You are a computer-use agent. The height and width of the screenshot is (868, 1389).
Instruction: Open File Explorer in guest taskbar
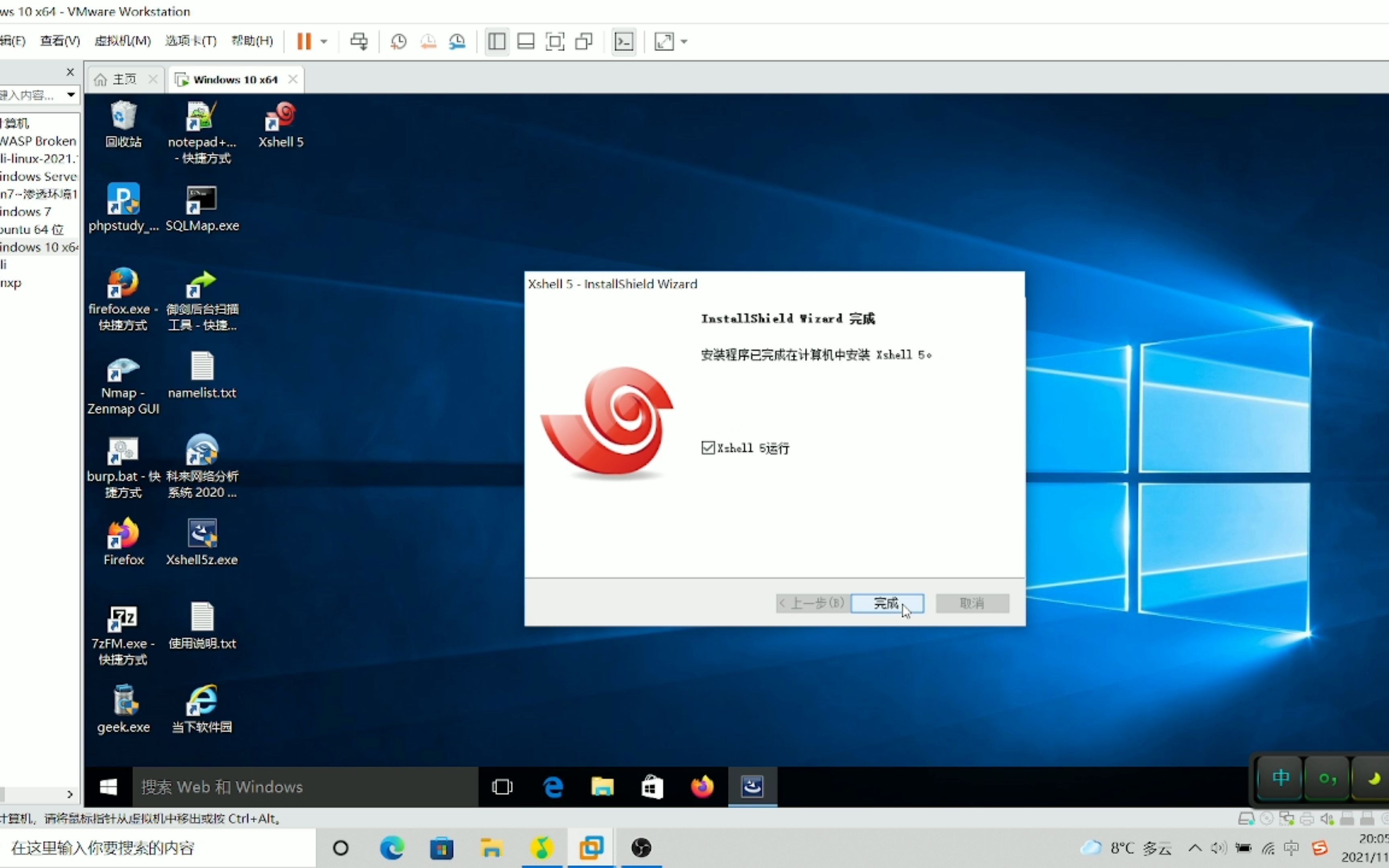click(602, 786)
